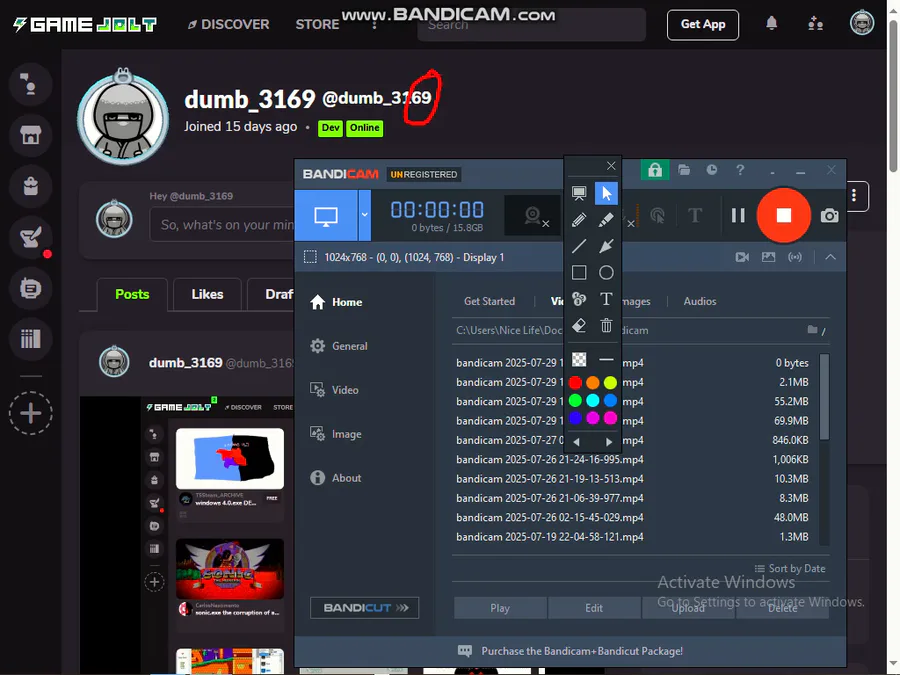Show next palette colors with right arrow
This screenshot has height=675, width=900.
[x=609, y=441]
